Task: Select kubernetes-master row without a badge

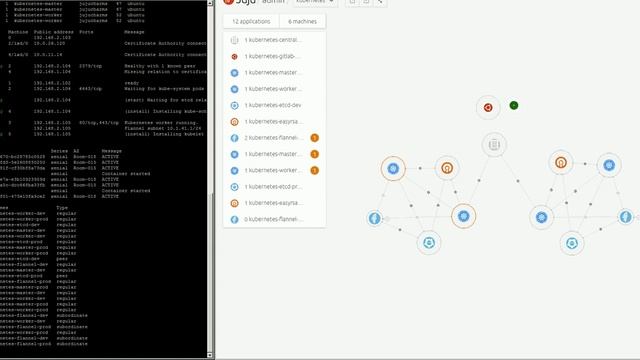Action: coord(274,73)
